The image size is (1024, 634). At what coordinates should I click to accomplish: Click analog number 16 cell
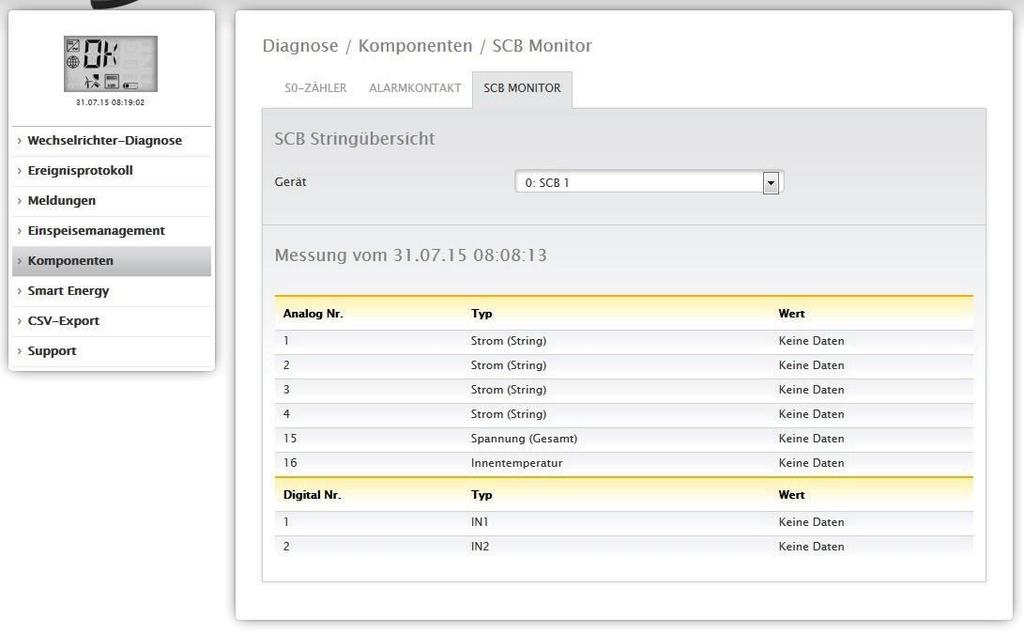tap(290, 463)
